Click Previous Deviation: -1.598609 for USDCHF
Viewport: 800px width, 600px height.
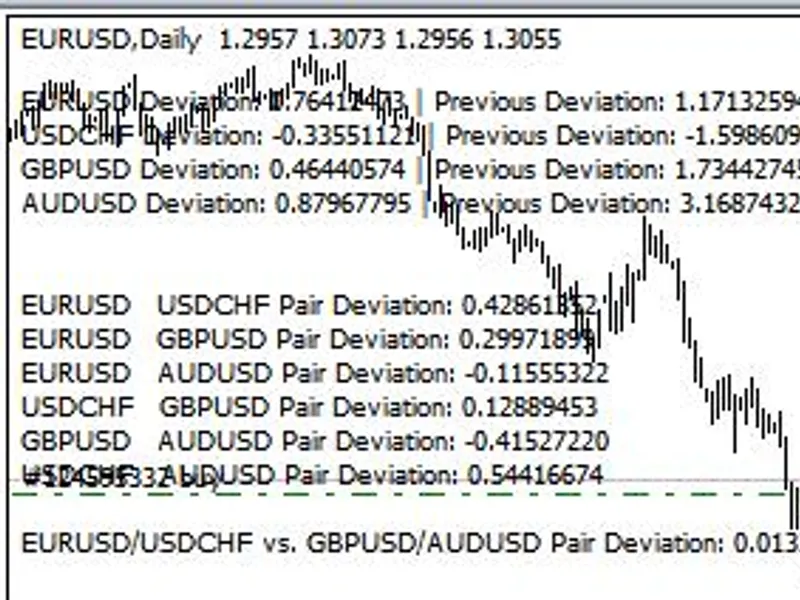tap(622, 136)
